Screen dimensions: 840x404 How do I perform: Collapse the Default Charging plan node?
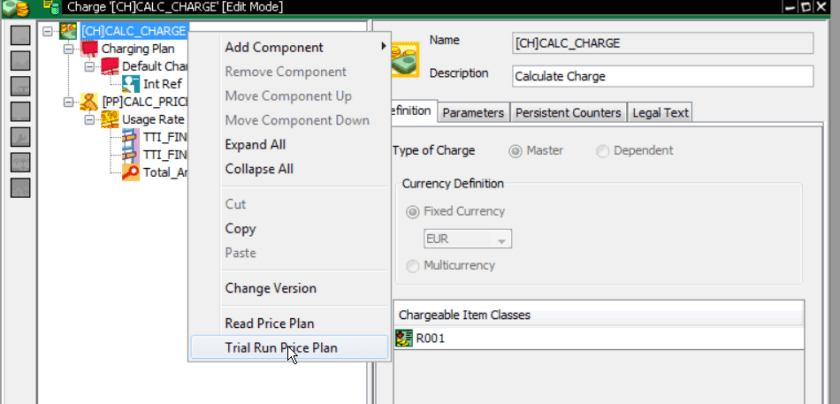coord(89,67)
